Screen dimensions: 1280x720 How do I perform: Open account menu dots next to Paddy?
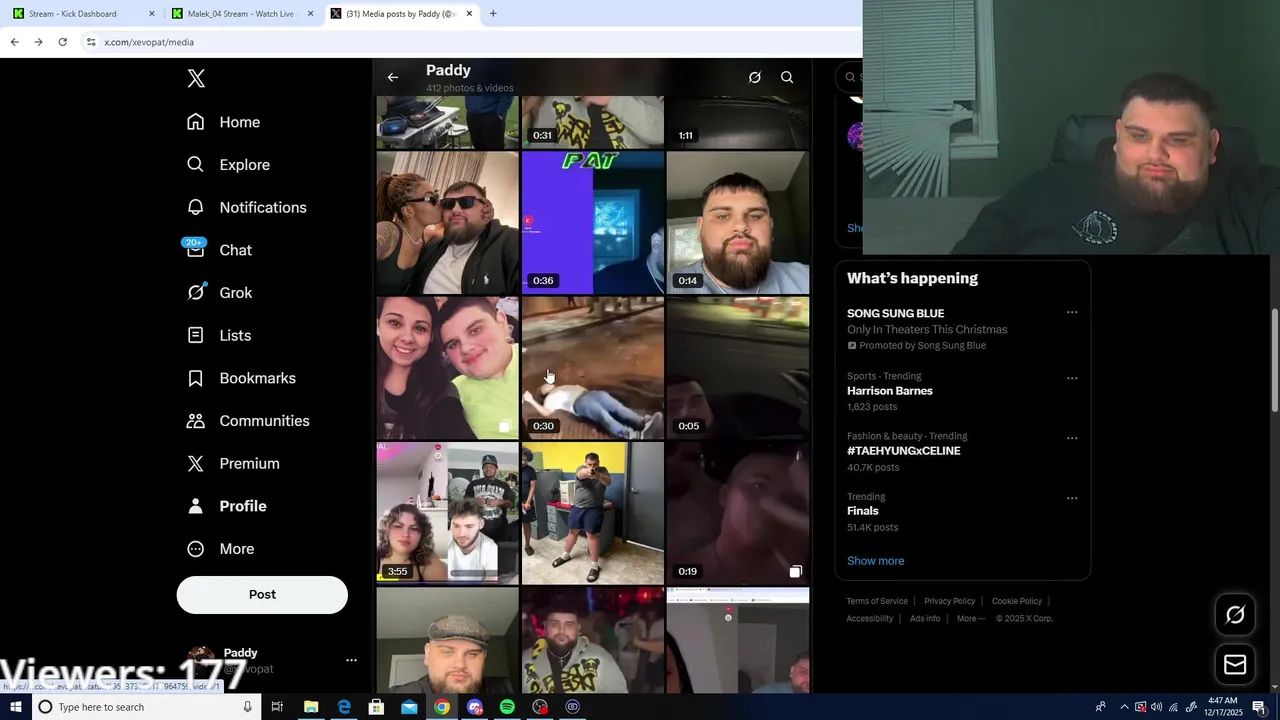[351, 660]
